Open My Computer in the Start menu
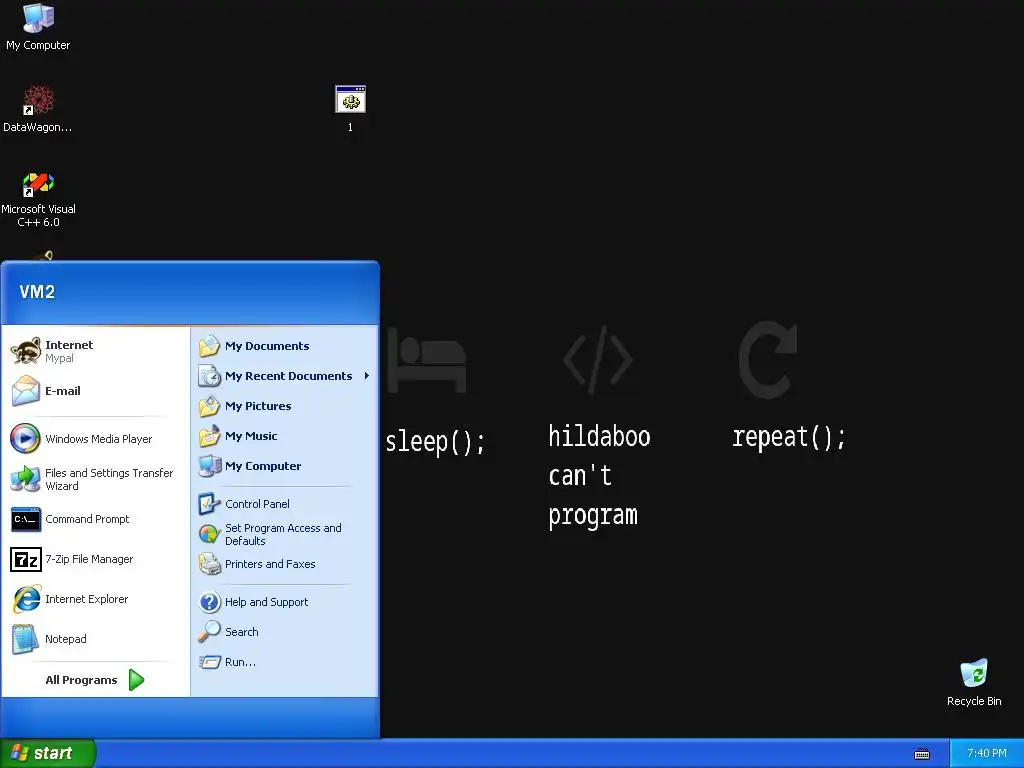This screenshot has height=768, width=1024. pyautogui.click(x=285, y=466)
